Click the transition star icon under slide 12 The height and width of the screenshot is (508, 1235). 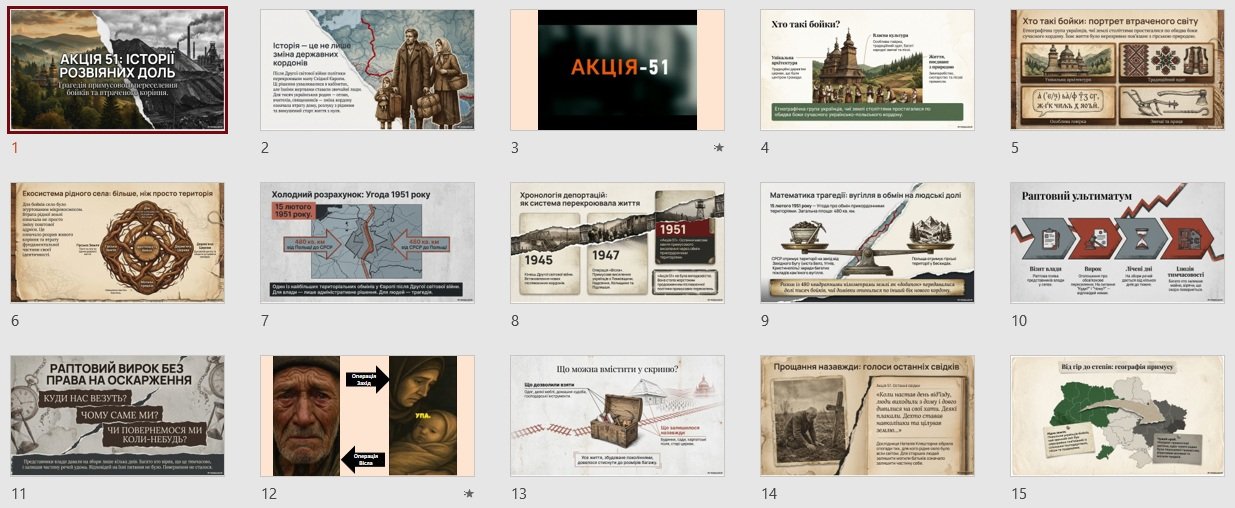pos(468,493)
